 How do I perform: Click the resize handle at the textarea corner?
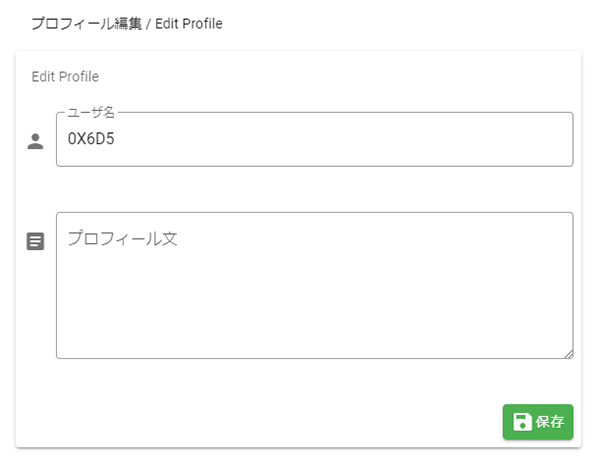click(x=569, y=354)
